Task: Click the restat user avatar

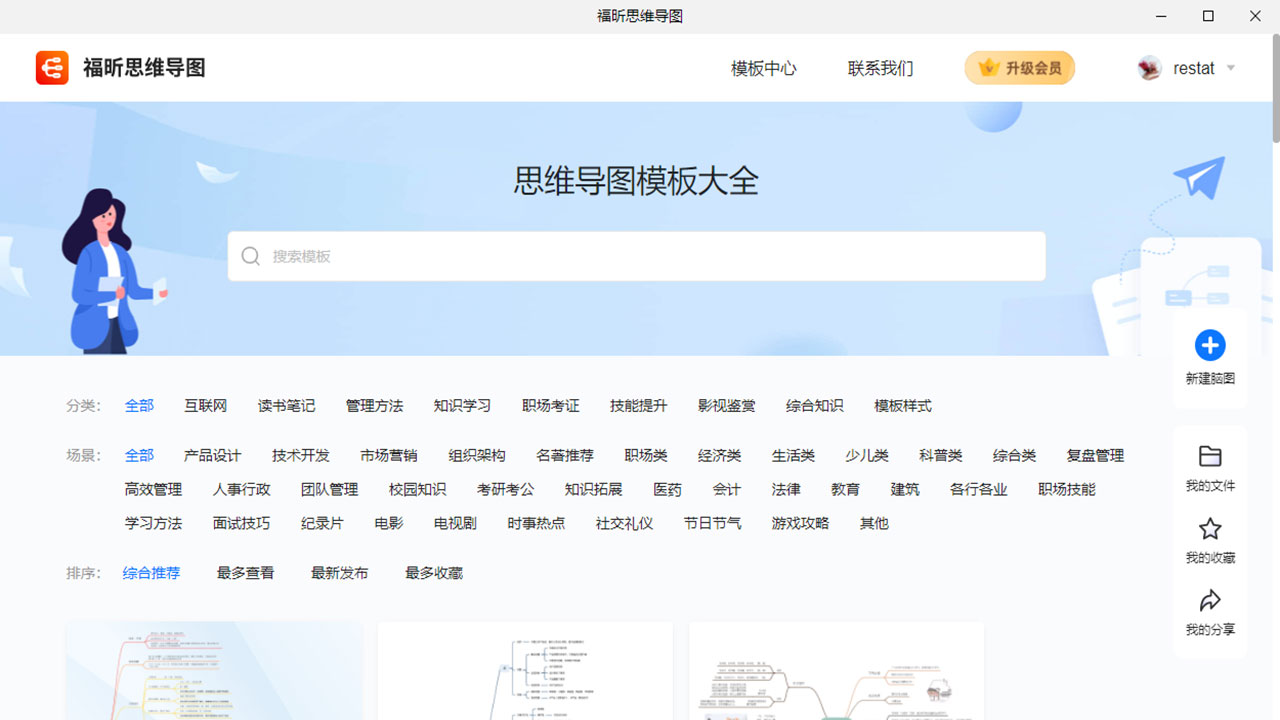Action: tap(1148, 68)
